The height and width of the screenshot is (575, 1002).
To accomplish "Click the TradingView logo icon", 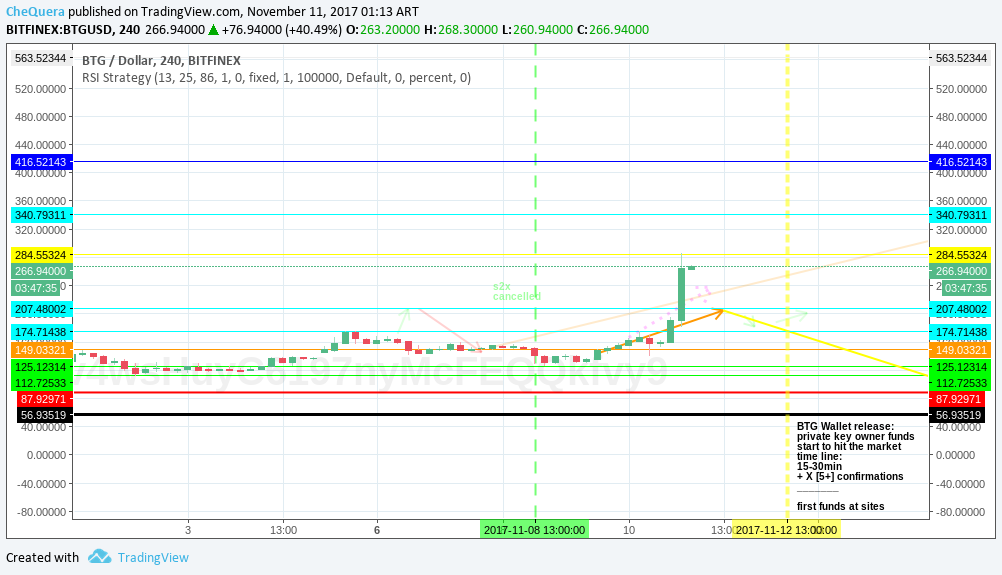I will [99, 556].
